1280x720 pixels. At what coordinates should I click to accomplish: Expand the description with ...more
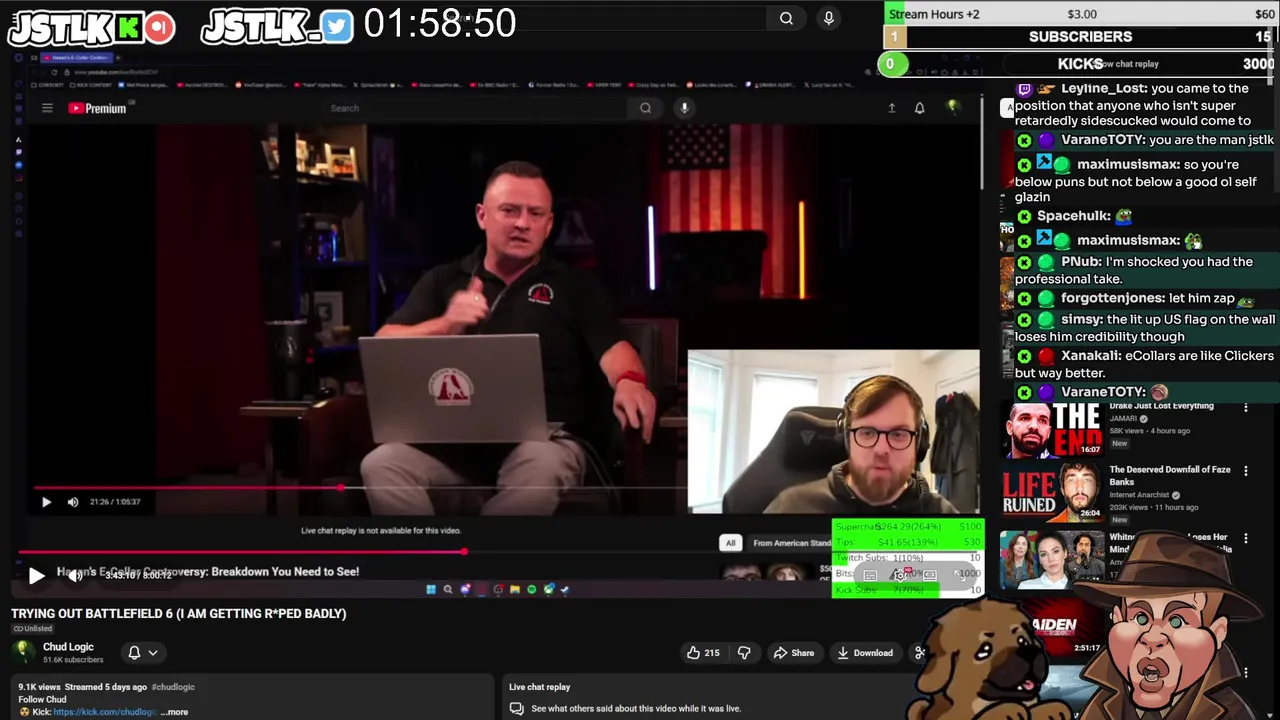[175, 712]
